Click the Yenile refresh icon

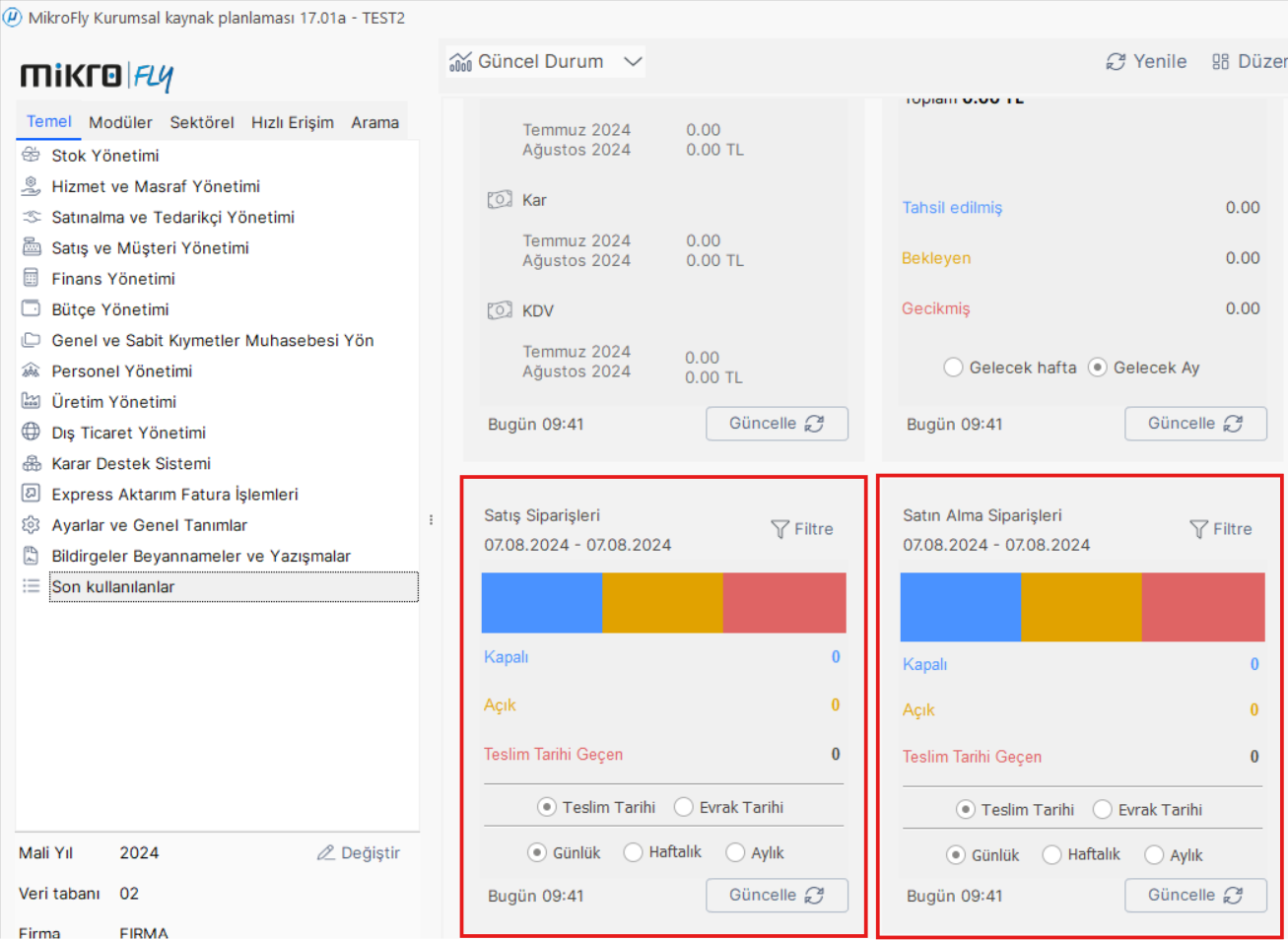click(1116, 62)
